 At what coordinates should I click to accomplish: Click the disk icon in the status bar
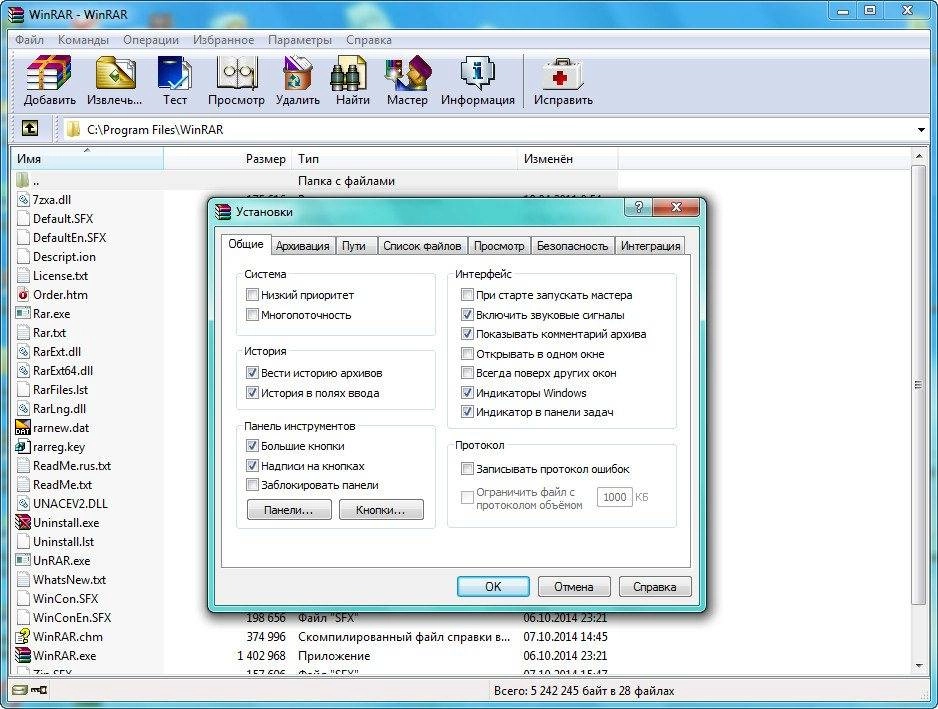tap(20, 690)
